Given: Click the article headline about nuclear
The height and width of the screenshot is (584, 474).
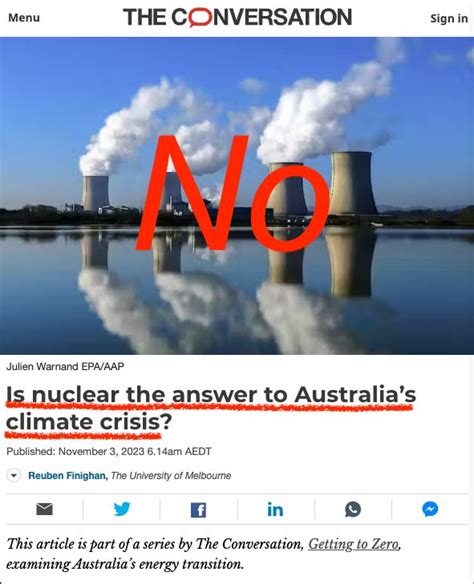Looking at the screenshot, I should [x=211, y=408].
